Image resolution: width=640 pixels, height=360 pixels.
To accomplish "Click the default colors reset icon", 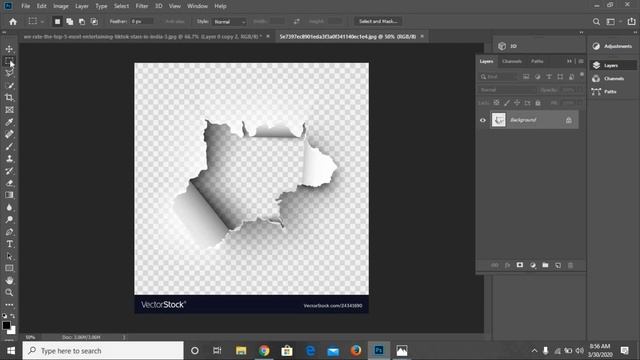I will (x=4, y=316).
